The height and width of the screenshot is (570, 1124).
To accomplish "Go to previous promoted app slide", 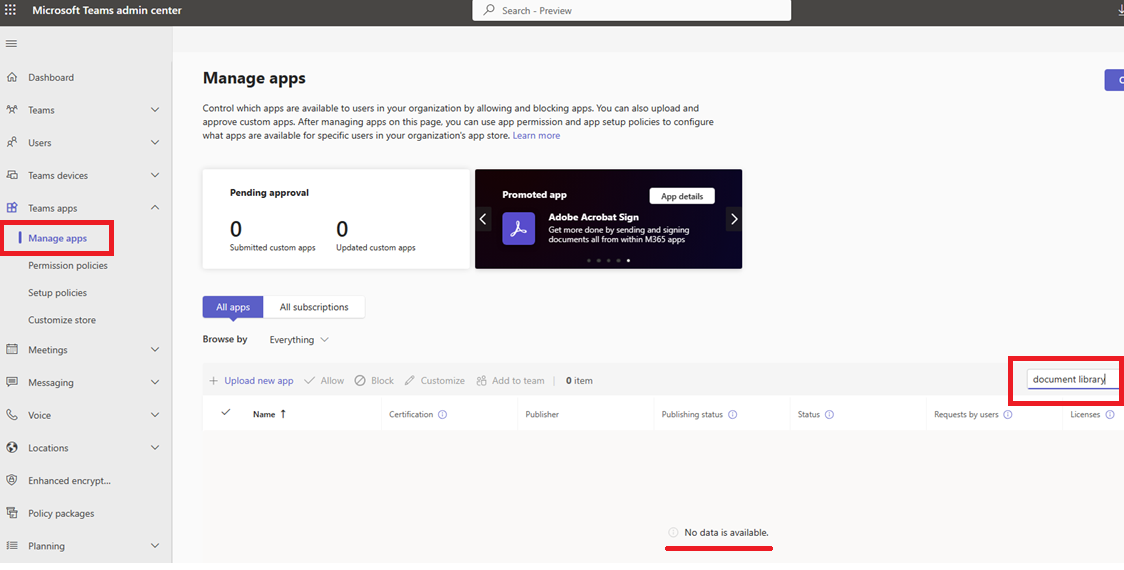I will pos(483,219).
